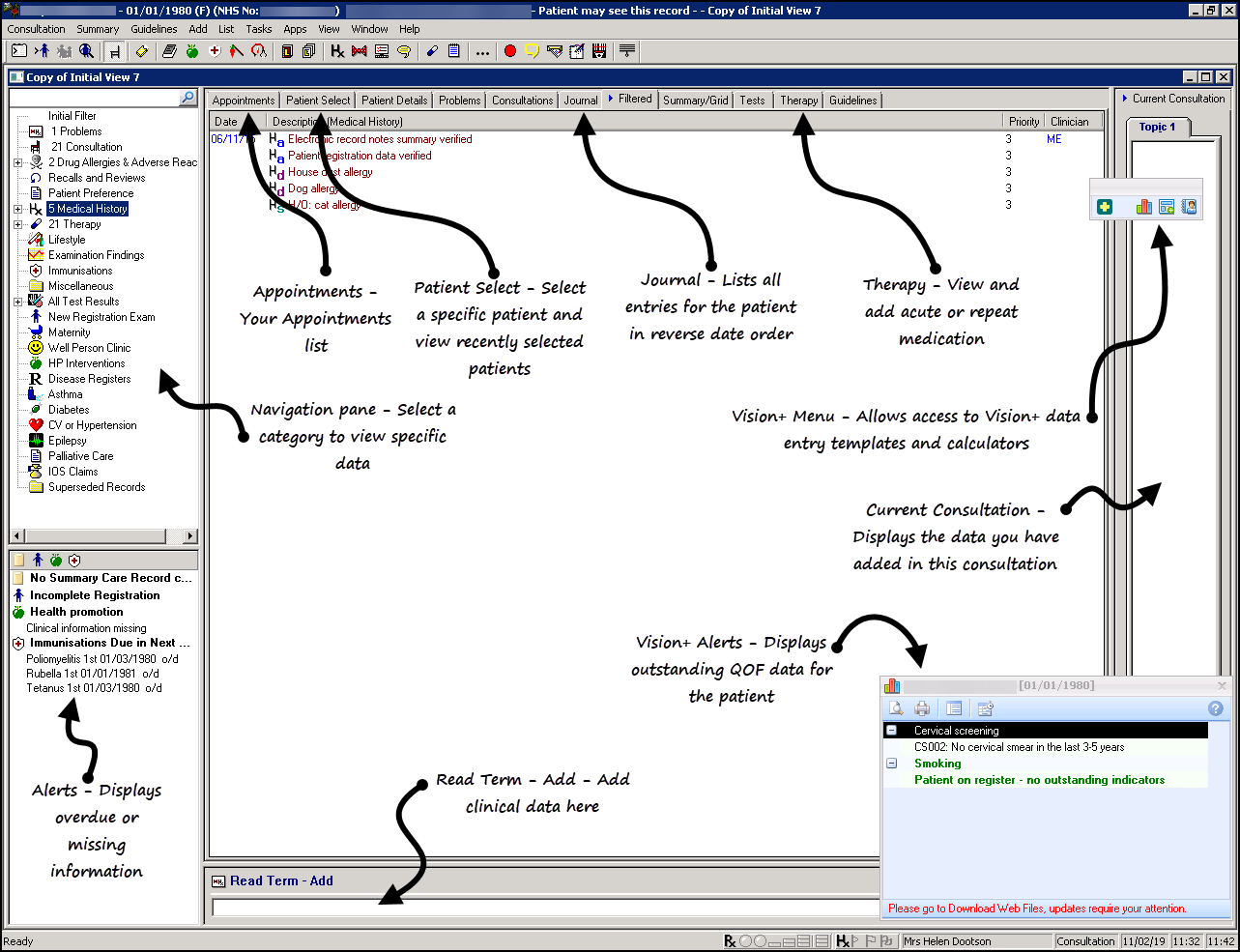
Task: Select Diabetes in the navigation pane
Action: point(69,410)
